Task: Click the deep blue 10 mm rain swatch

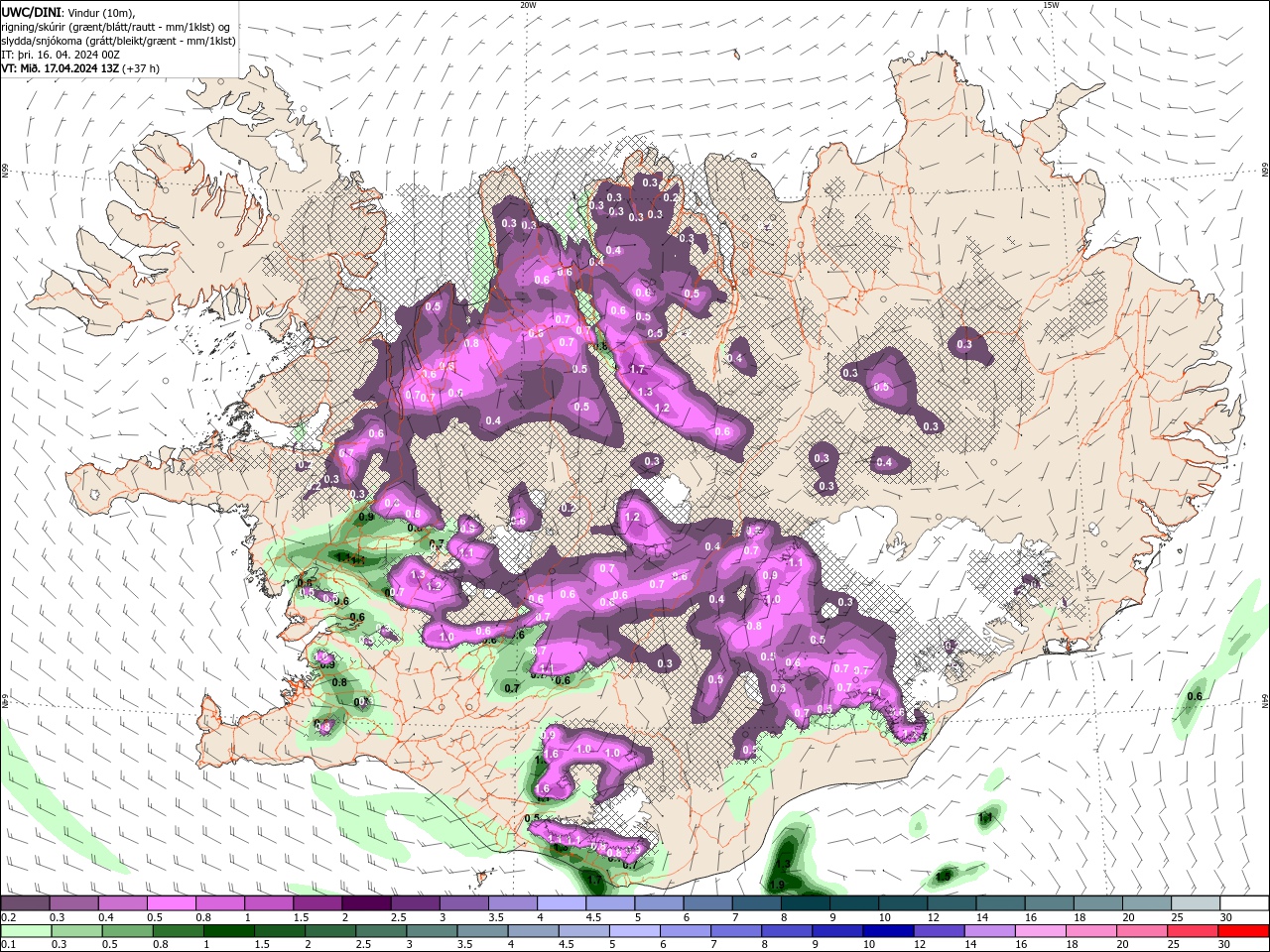Action: click(x=889, y=931)
